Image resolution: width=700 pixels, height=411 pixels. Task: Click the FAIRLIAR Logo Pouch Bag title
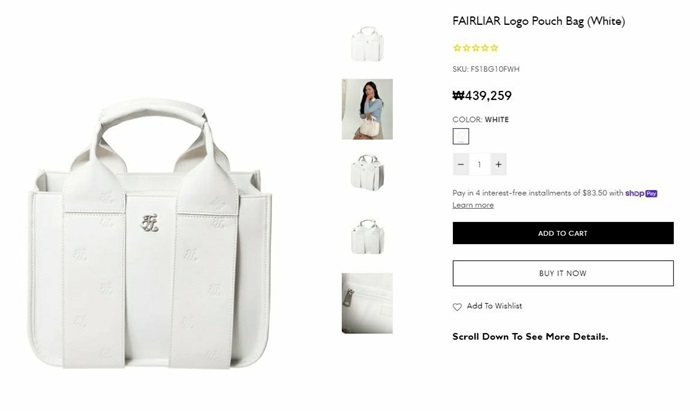click(538, 21)
